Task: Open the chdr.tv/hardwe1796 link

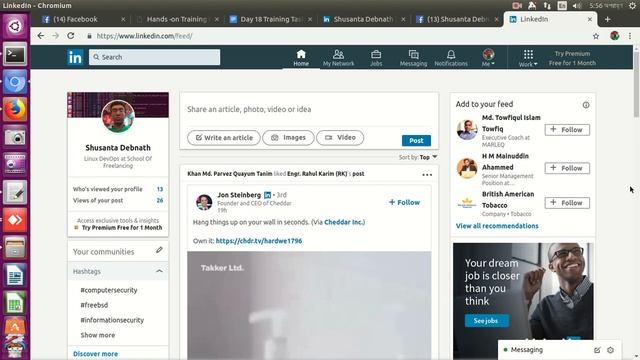Action: coord(259,241)
